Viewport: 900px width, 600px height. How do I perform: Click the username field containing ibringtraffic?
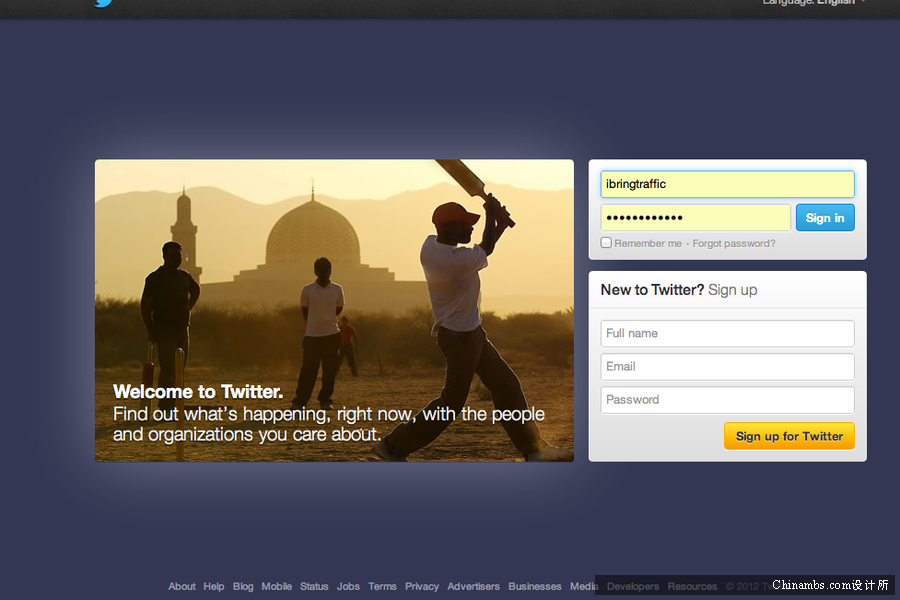coord(727,184)
